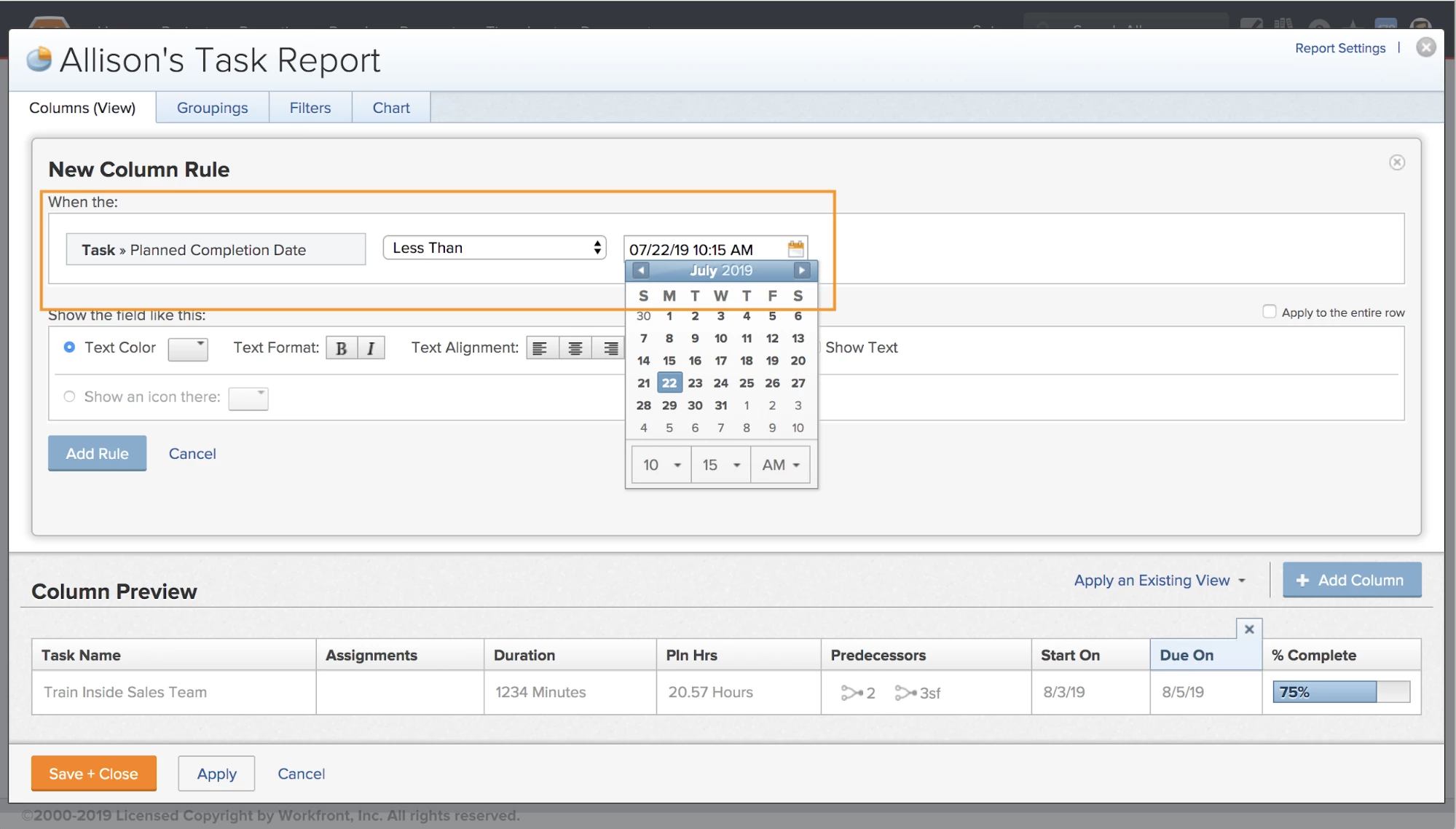
Task: Pick July 25 in the calendar
Action: pos(746,383)
